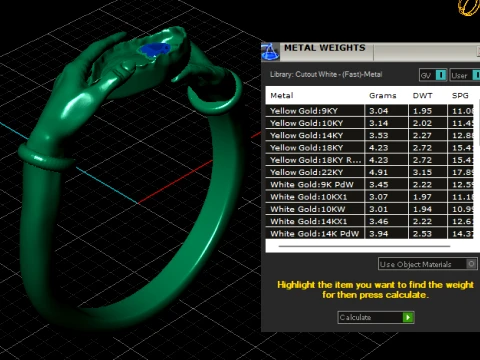Click the Metal Weights scale icon
The height and width of the screenshot is (360, 480).
tap(270, 52)
